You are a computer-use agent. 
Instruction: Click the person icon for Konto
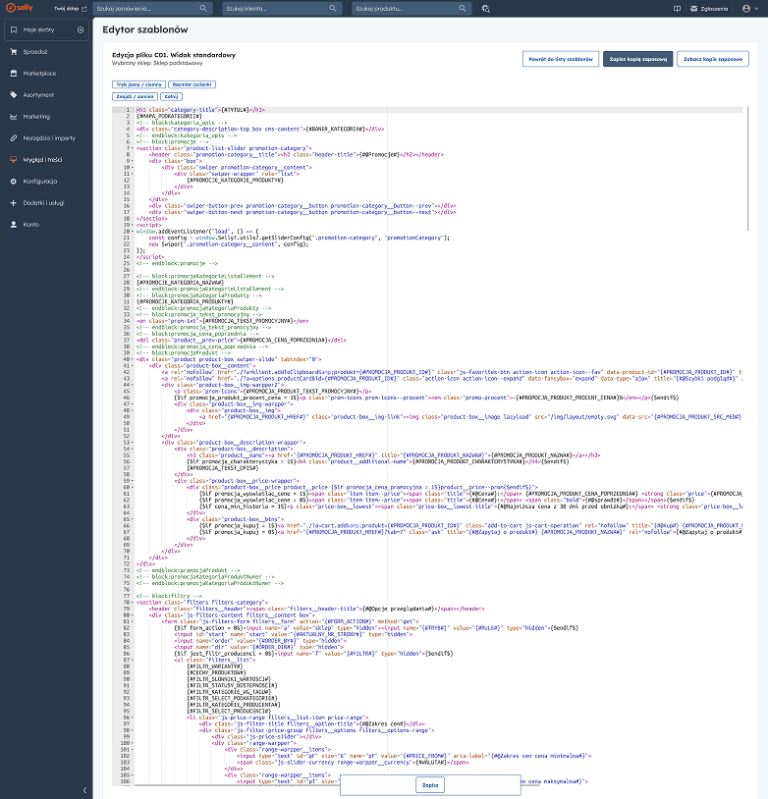pos(14,224)
